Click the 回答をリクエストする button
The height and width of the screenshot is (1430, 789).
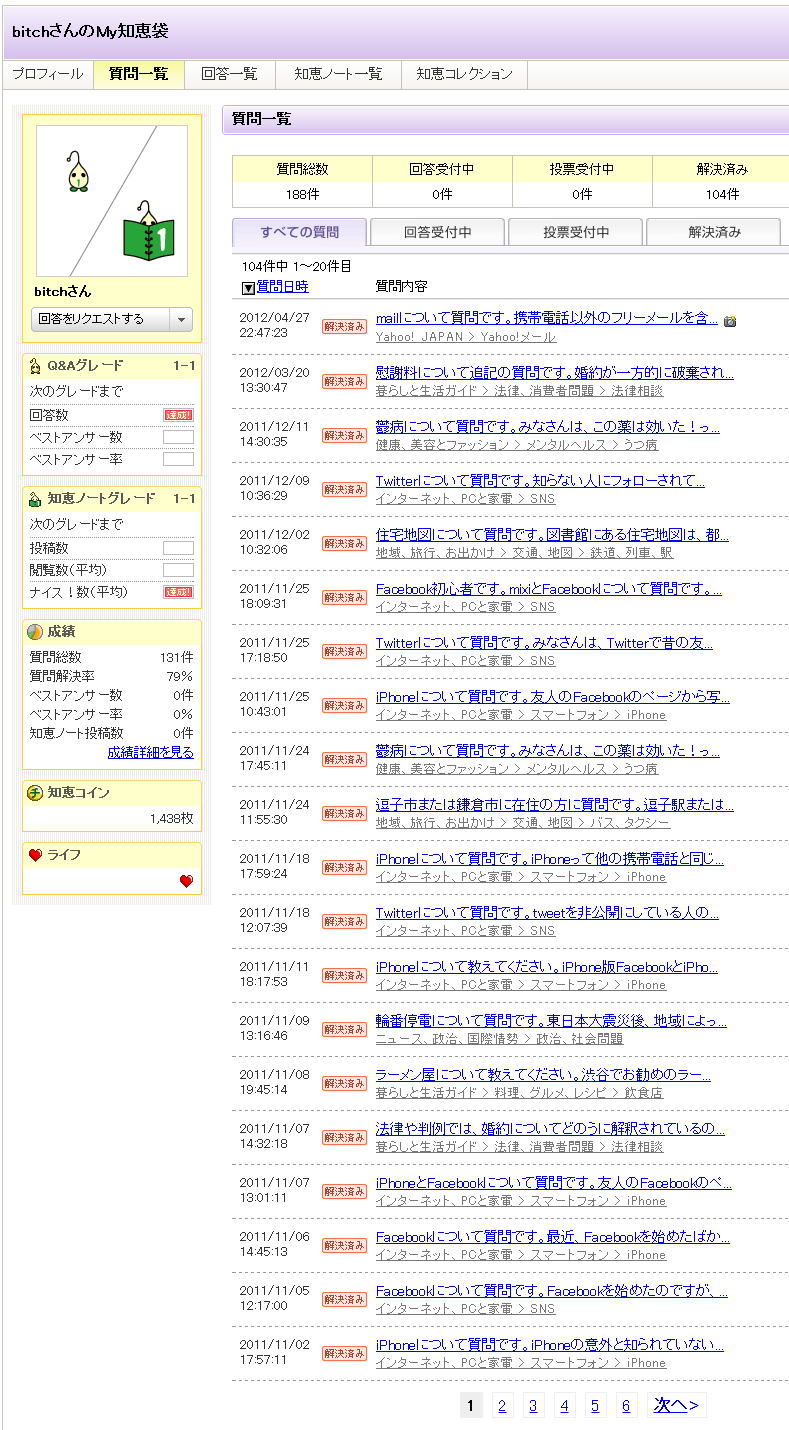tap(101, 319)
